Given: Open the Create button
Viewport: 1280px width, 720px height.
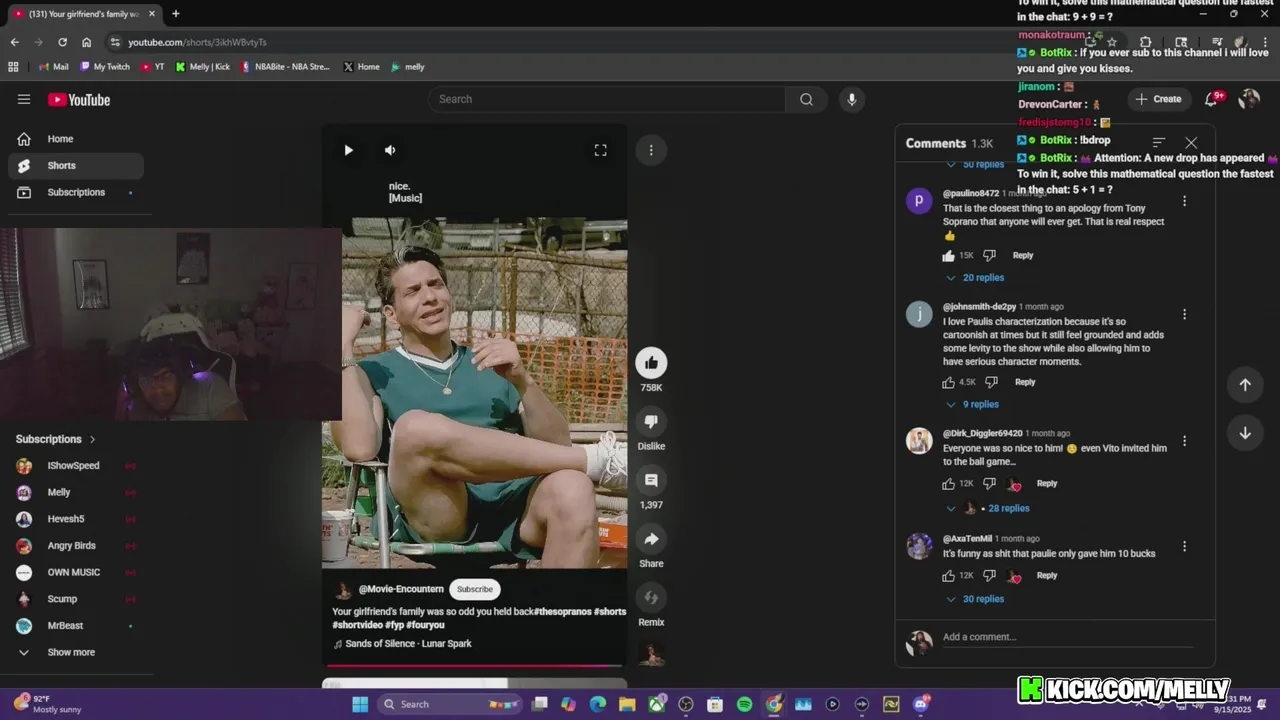Looking at the screenshot, I should [1159, 99].
